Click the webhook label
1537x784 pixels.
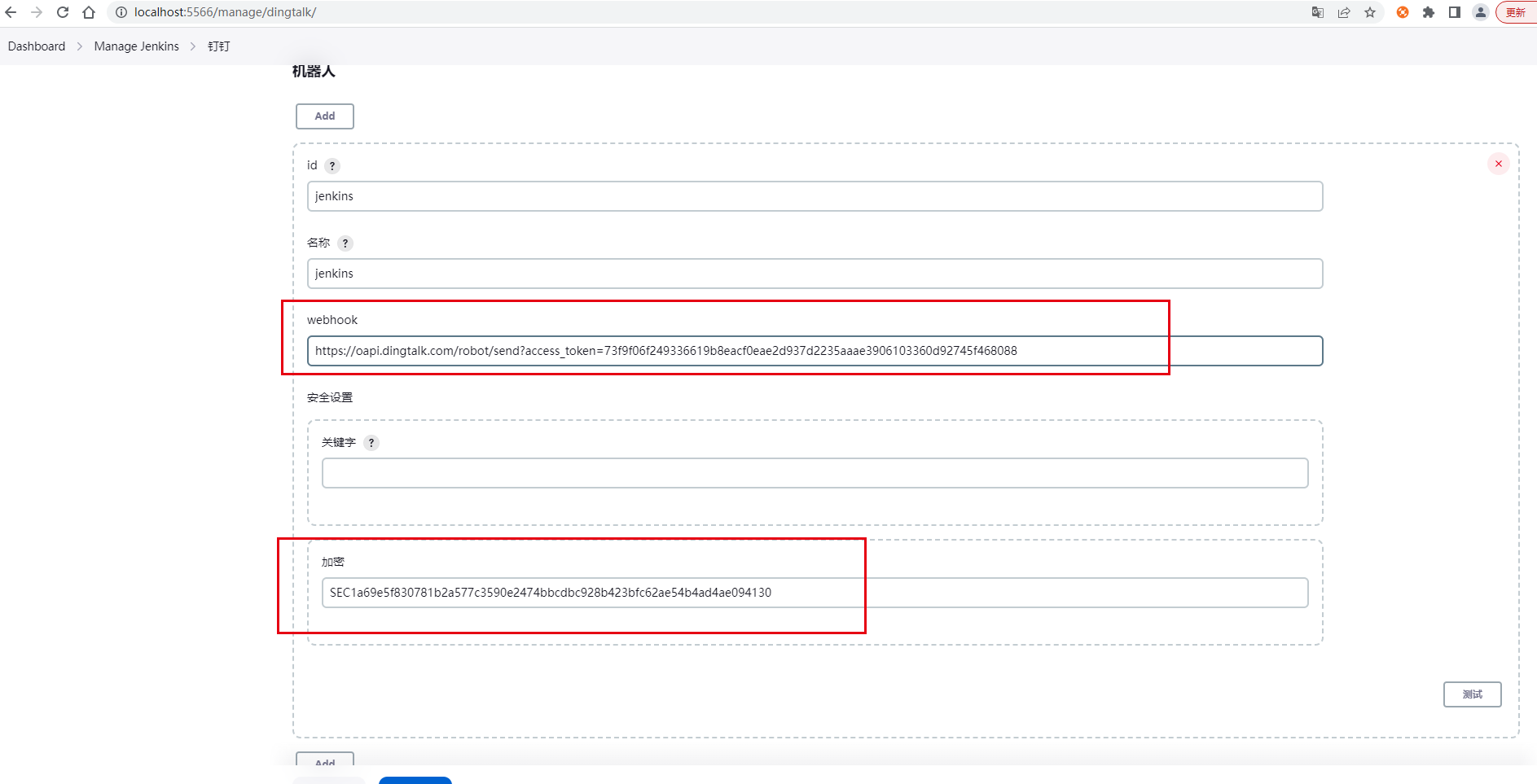pos(332,320)
